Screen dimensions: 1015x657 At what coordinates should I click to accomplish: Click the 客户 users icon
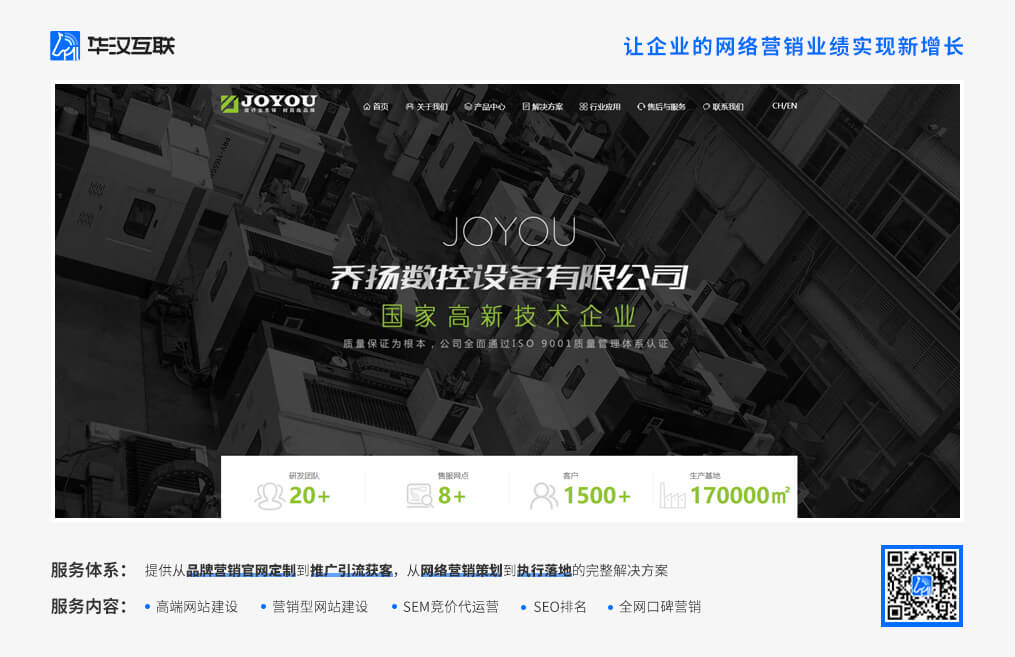click(x=543, y=496)
